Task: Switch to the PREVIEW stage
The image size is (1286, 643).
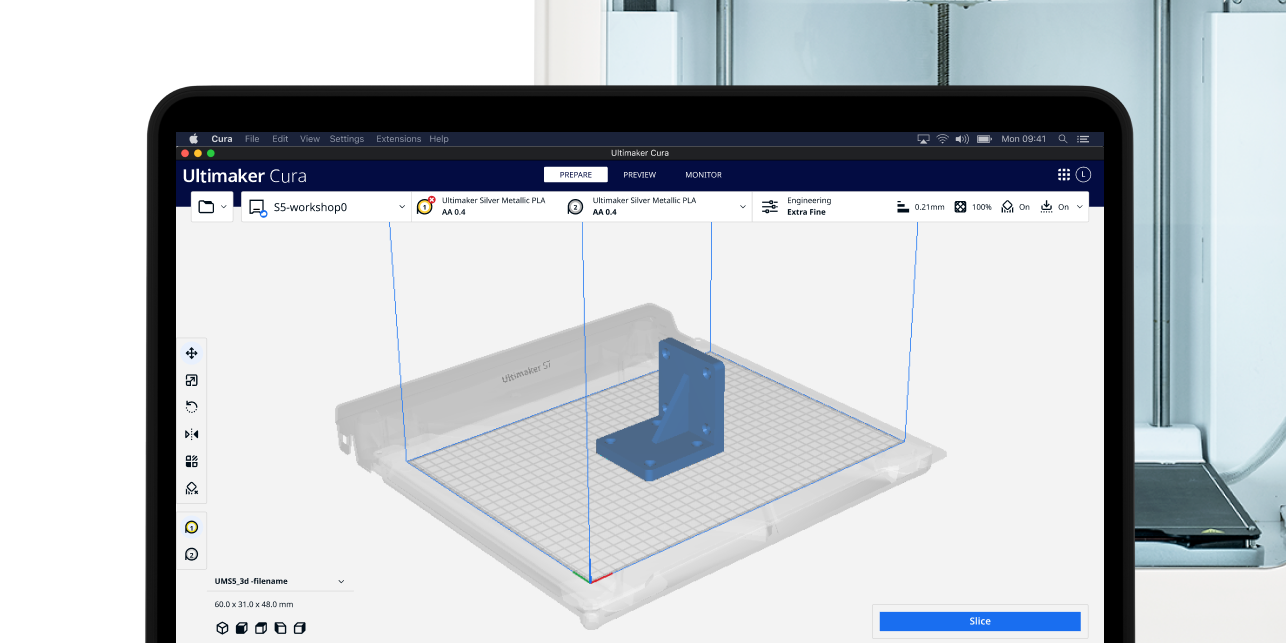Action: [640, 175]
